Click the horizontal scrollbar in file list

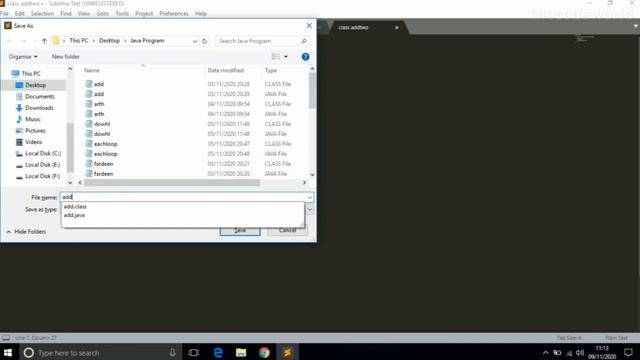click(172, 183)
